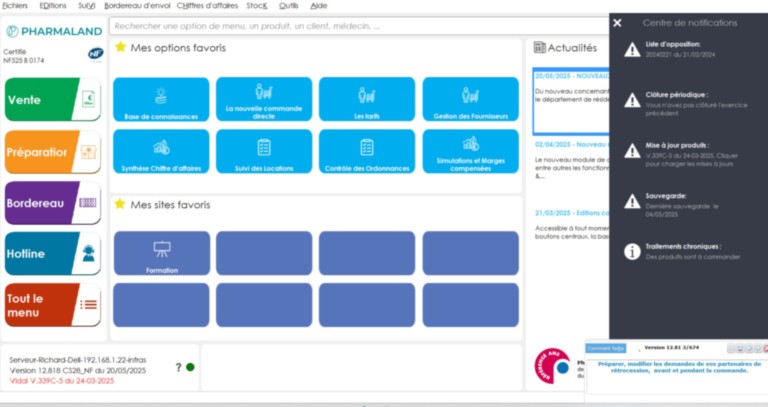Close the Centre de notifications panel
Viewport: 768px width, 407px height.
[617, 22]
